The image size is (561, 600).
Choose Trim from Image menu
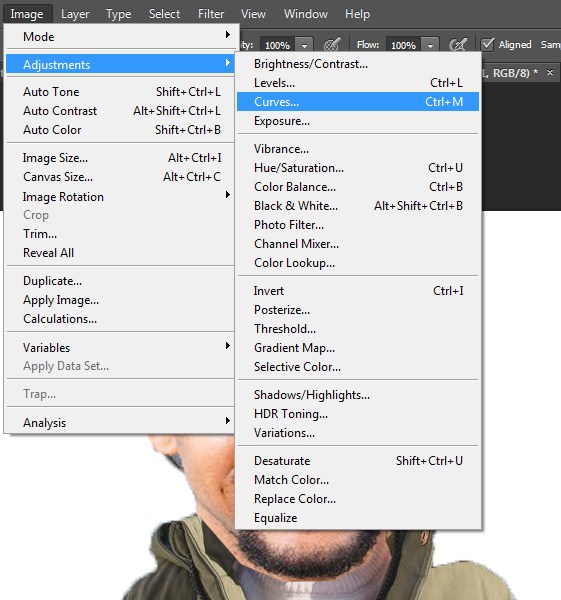[120, 234]
